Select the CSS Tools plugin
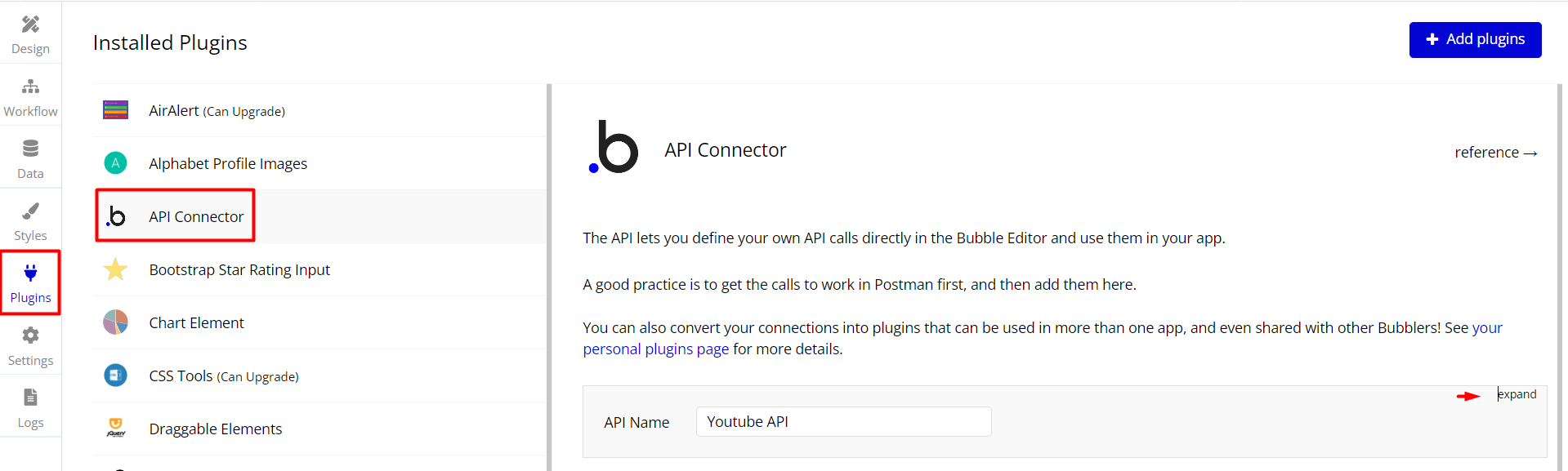The image size is (1568, 471). coord(224,375)
